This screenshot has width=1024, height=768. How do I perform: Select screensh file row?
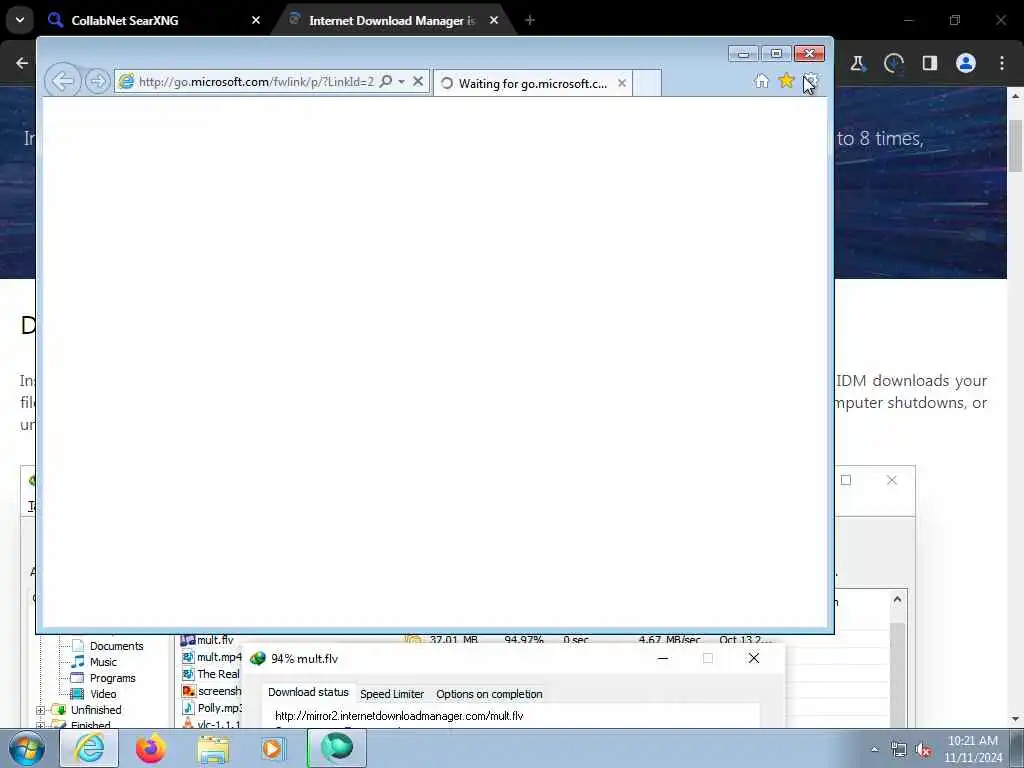(x=212, y=691)
